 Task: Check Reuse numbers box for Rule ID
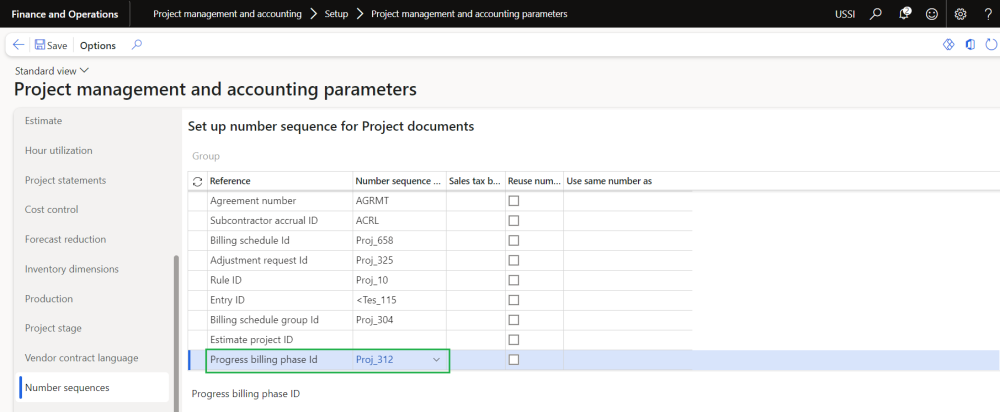point(514,280)
